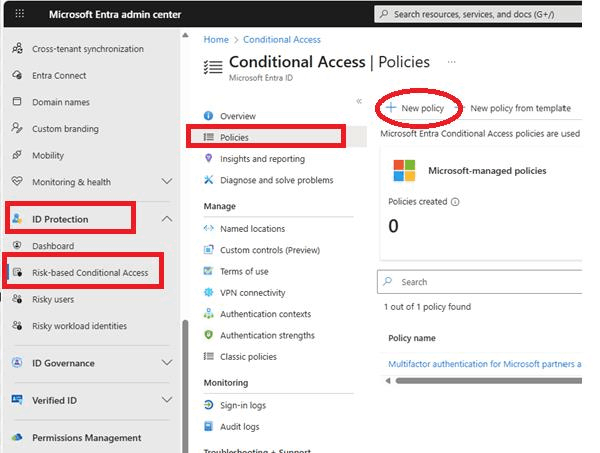This screenshot has width=600, height=453.
Task: Click the policy Search input field
Action: tap(485, 282)
